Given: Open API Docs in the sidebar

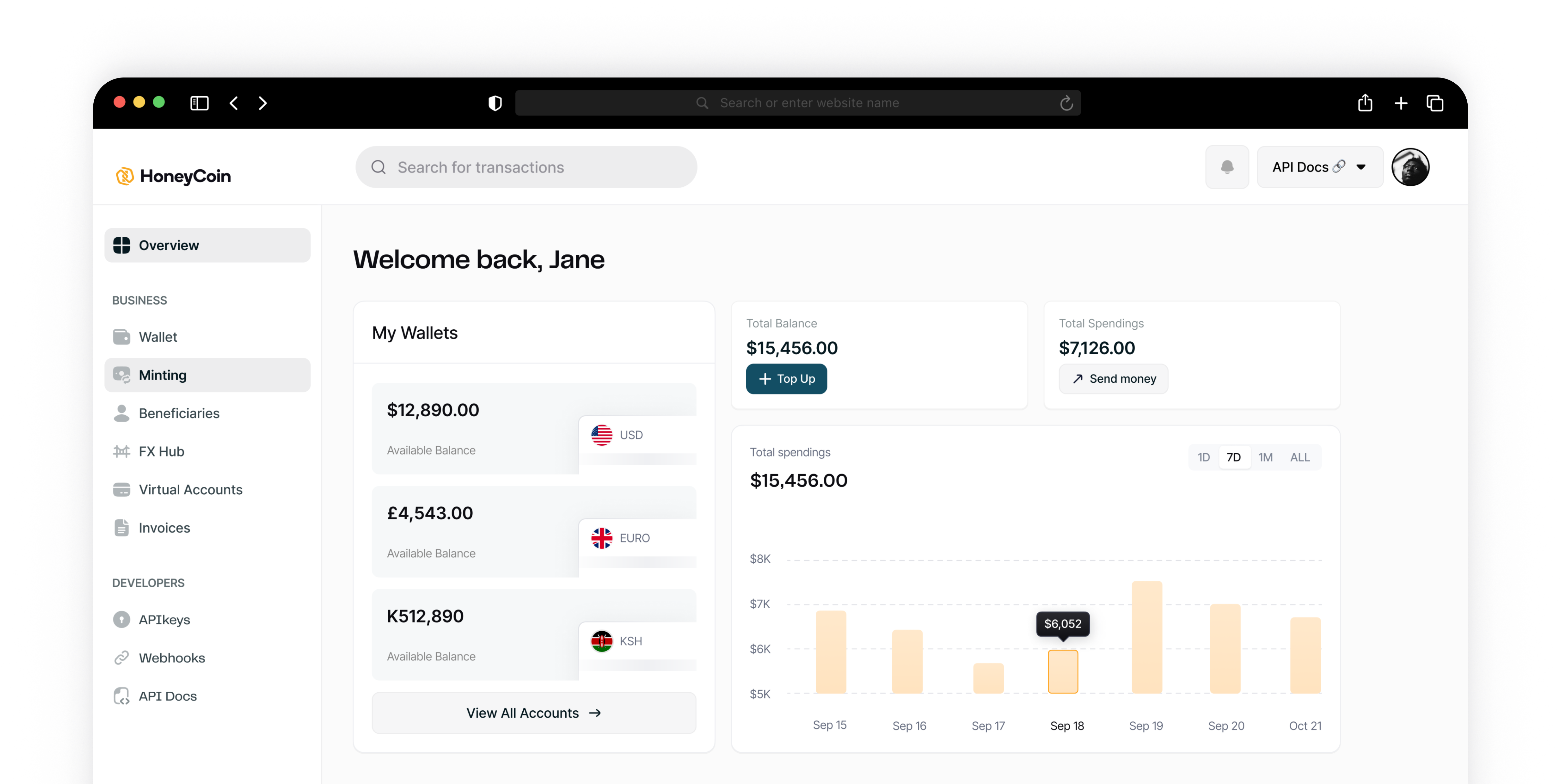Looking at the screenshot, I should point(207,696).
